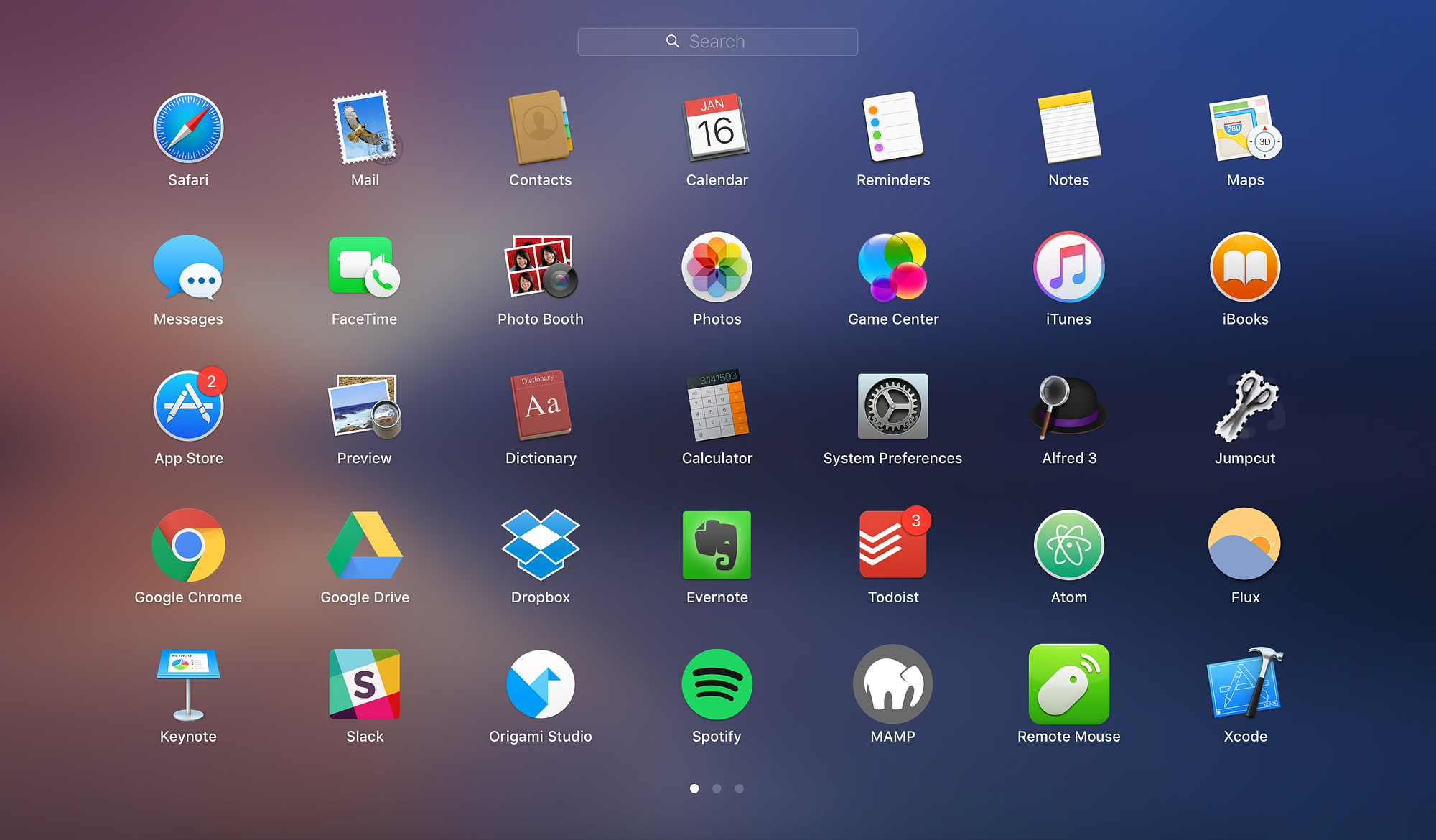Open the Dictionary app

tap(540, 406)
